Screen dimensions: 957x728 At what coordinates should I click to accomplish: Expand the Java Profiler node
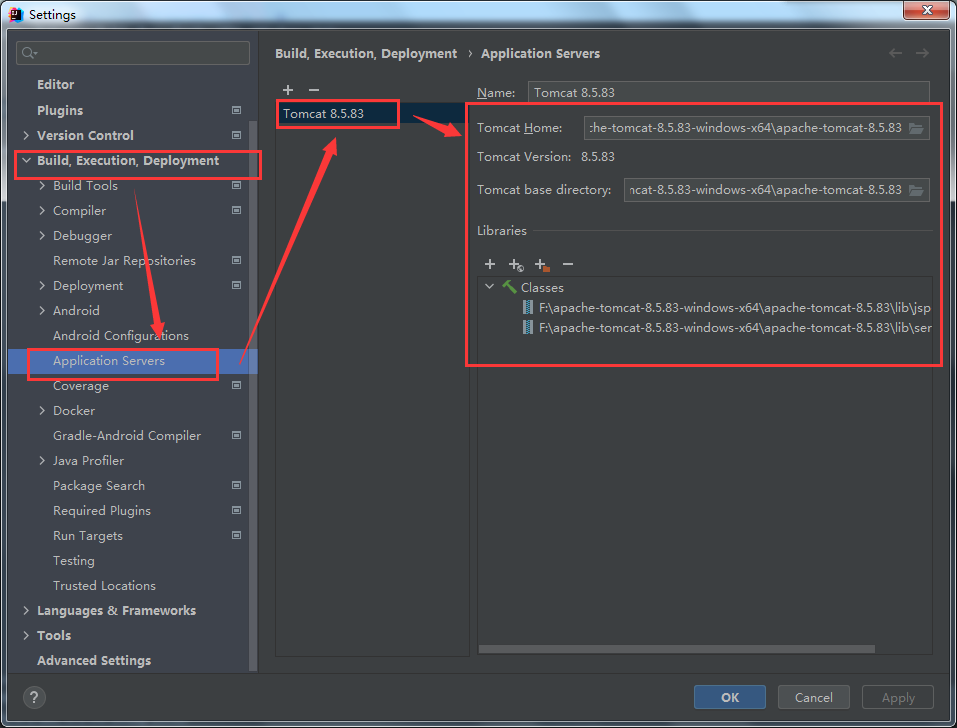point(42,460)
